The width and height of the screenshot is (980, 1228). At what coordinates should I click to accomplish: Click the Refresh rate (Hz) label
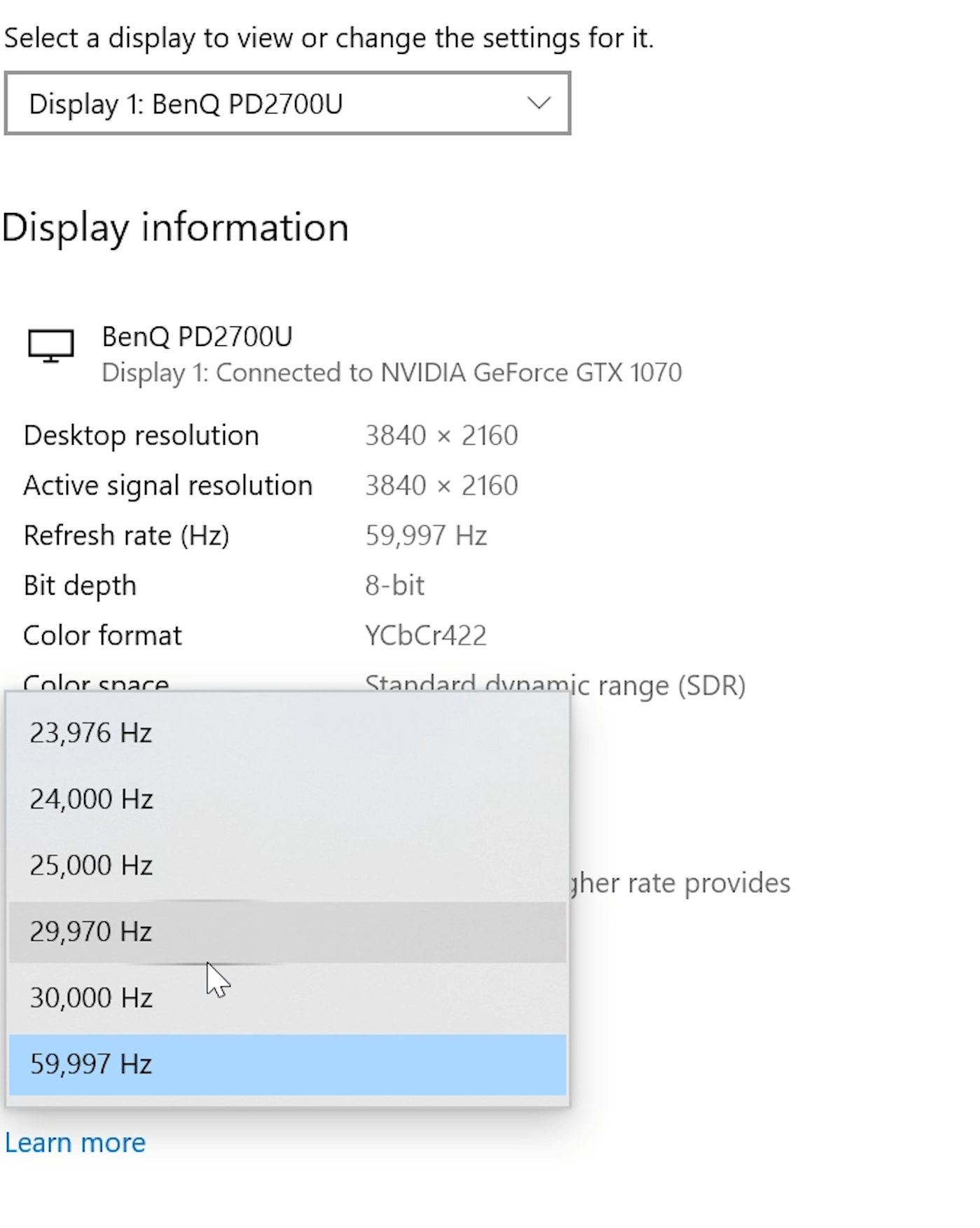point(126,536)
